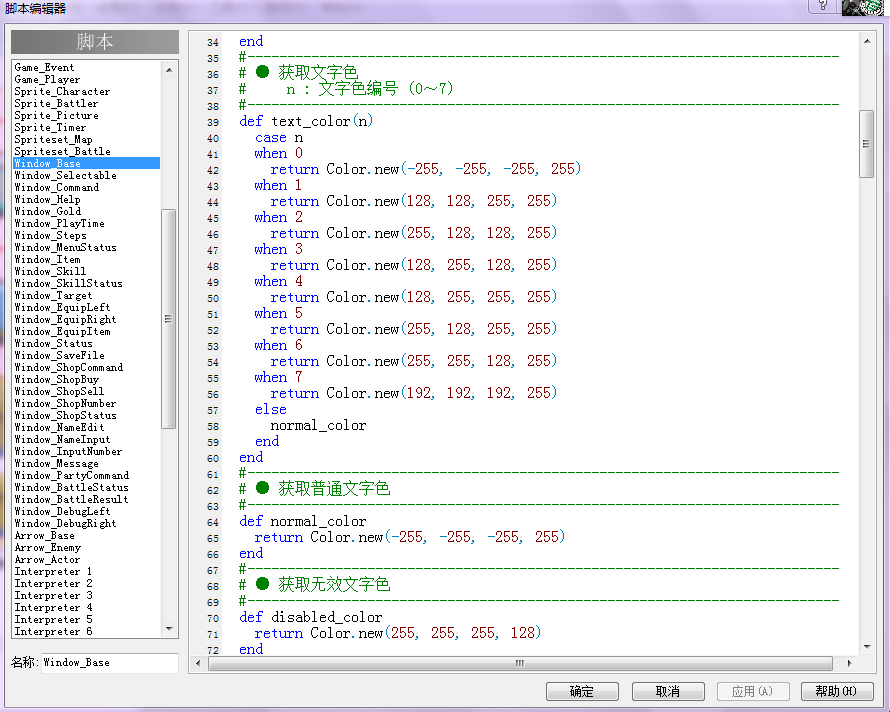Choose the Window_Item script

(x=87, y=259)
